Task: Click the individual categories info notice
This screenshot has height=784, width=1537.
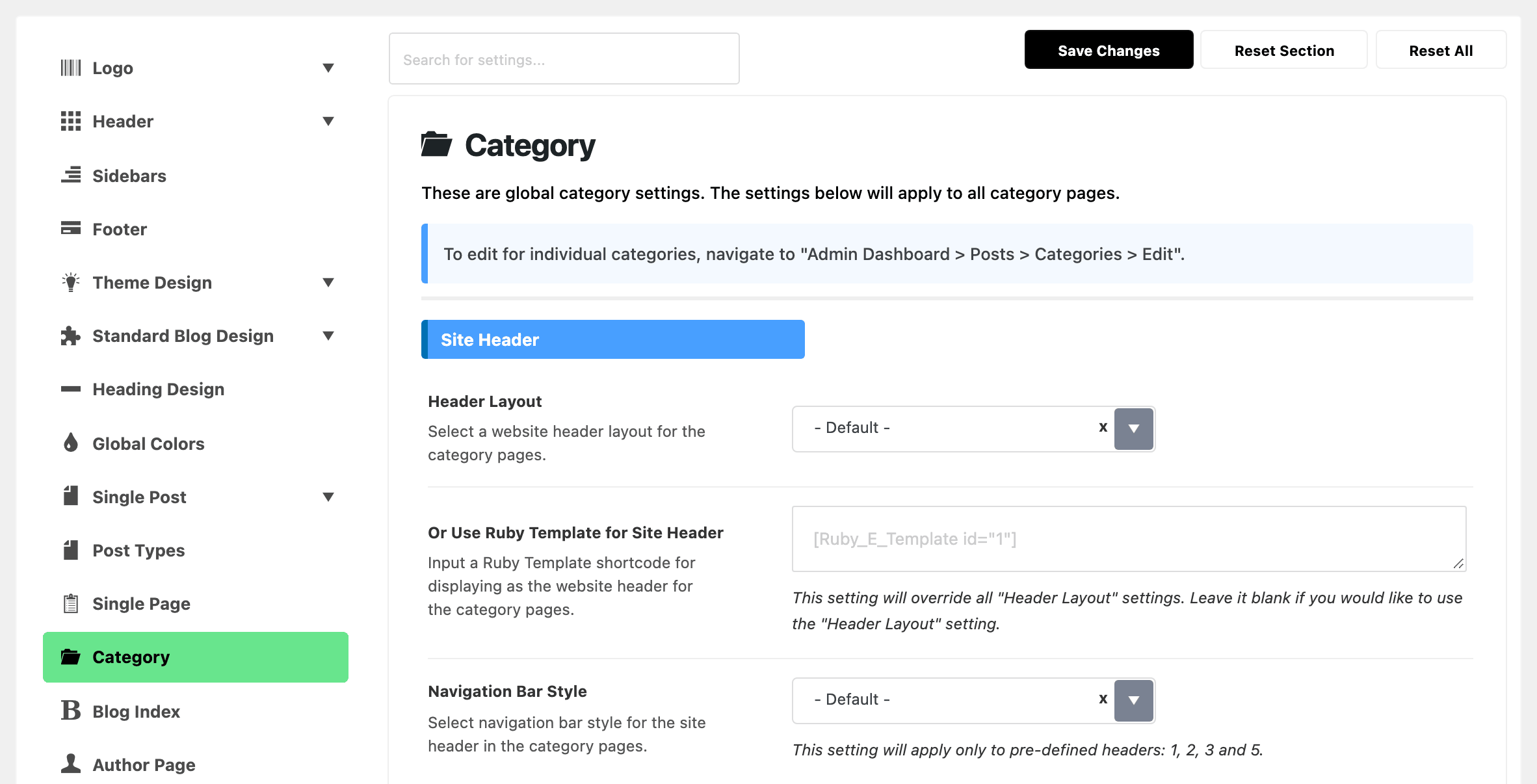Action: (x=947, y=254)
